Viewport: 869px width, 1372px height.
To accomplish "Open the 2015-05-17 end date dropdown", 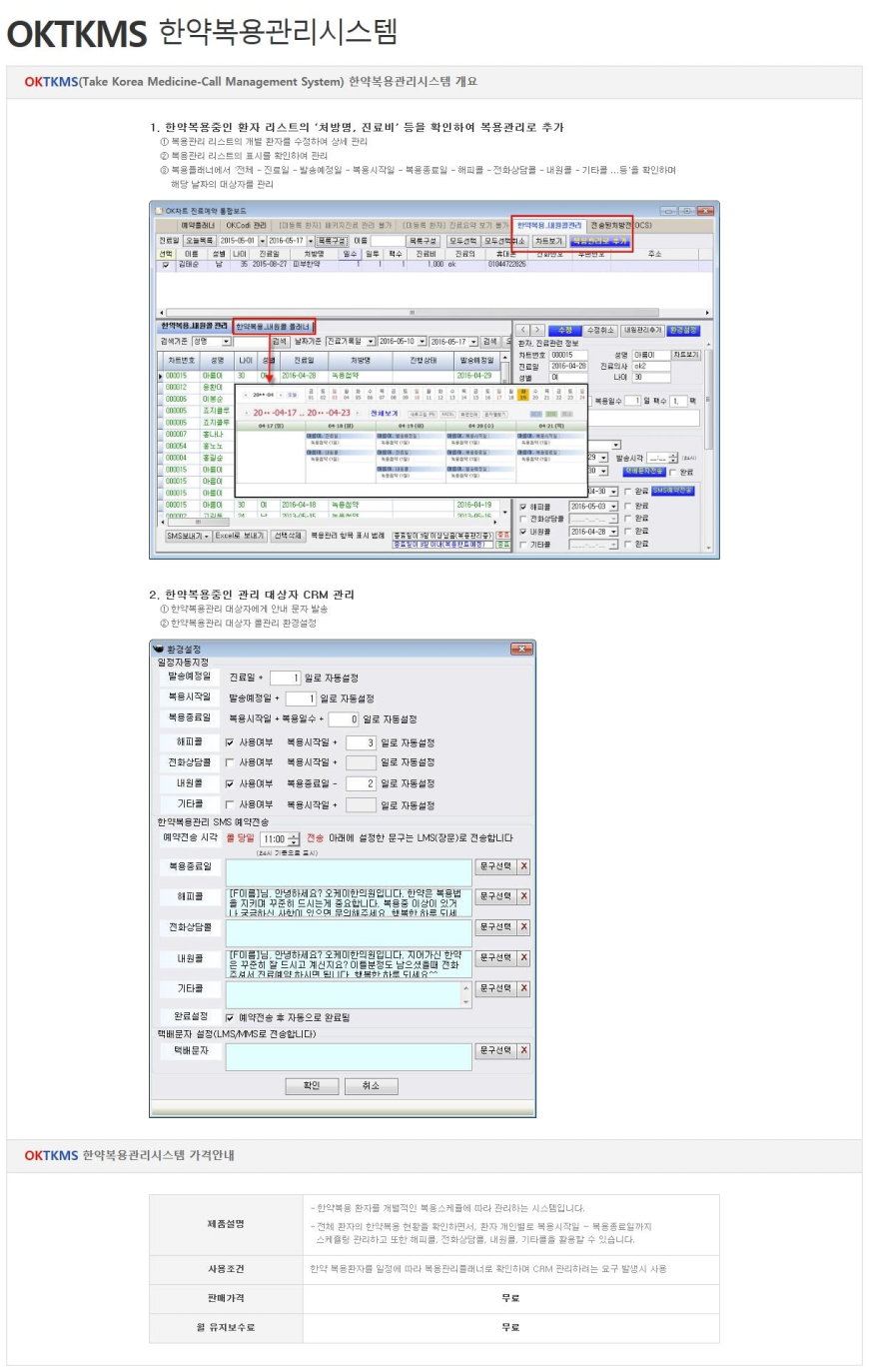I will coord(311,241).
